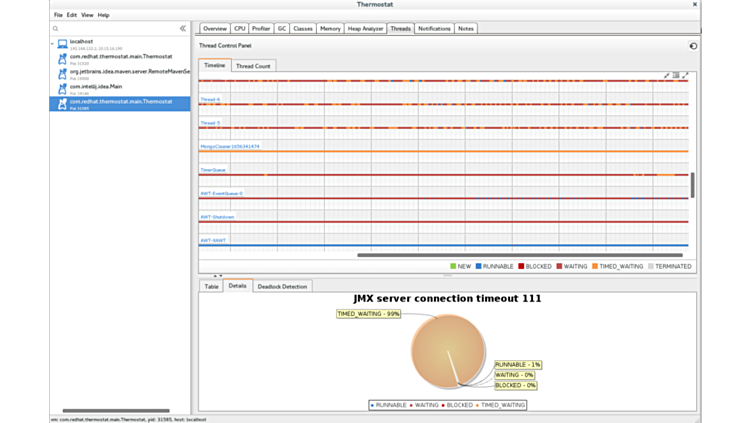This screenshot has height=423, width=752.
Task: Click the timeline horizontal scrollbar
Action: [520, 255]
